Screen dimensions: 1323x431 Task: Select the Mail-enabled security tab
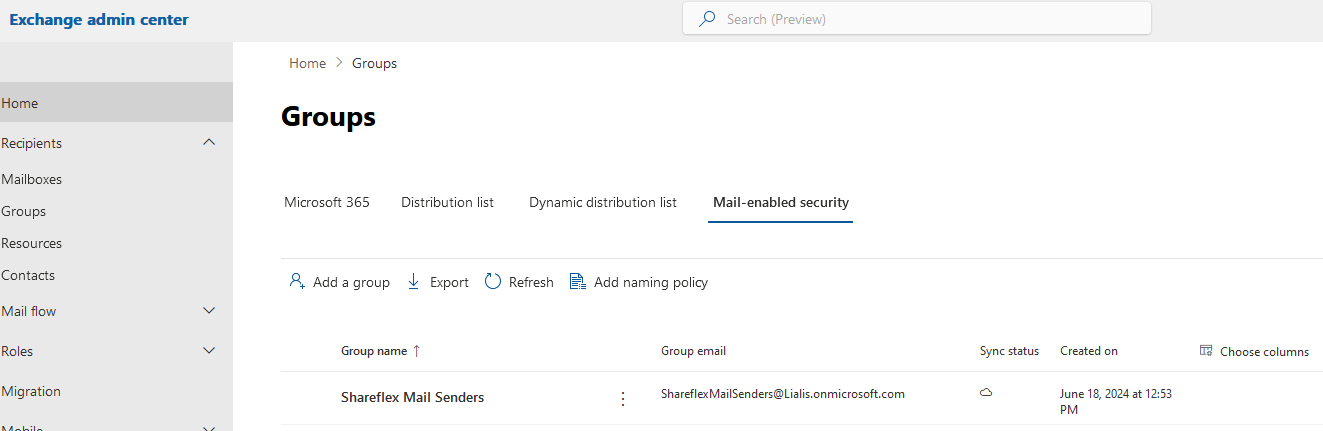[781, 202]
